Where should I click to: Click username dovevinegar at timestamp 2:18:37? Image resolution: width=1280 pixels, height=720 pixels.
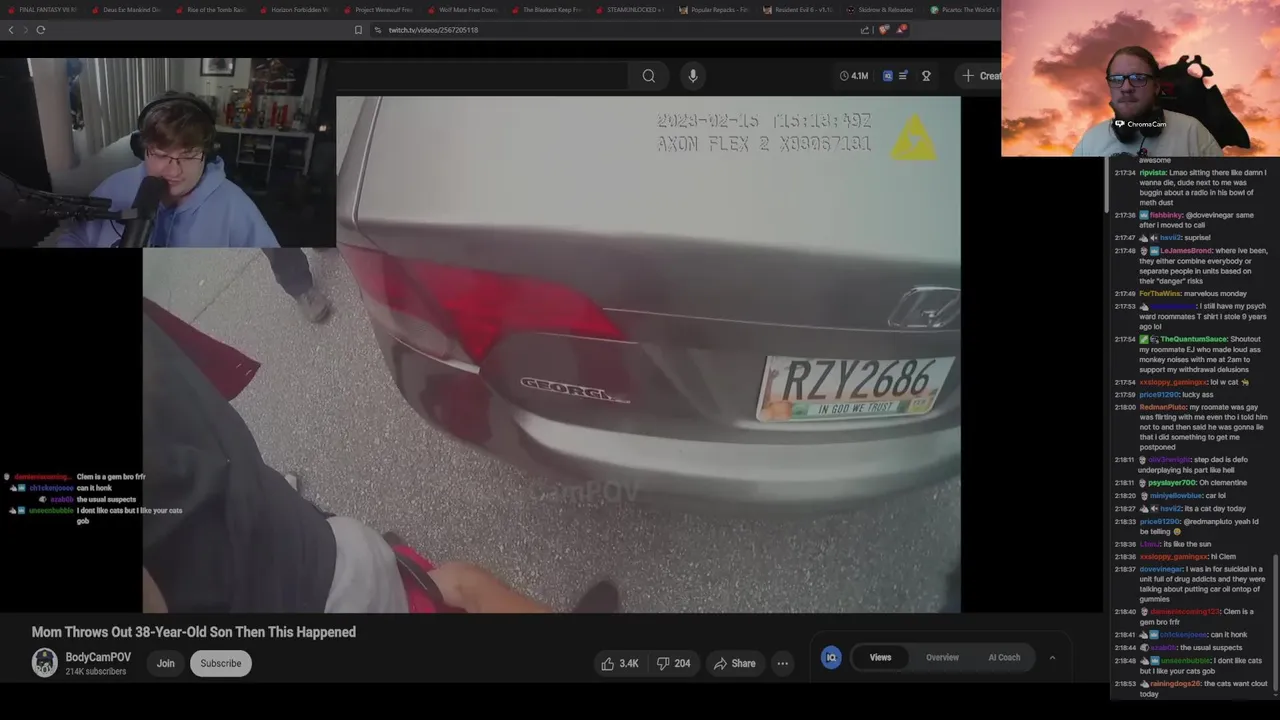click(x=1161, y=568)
